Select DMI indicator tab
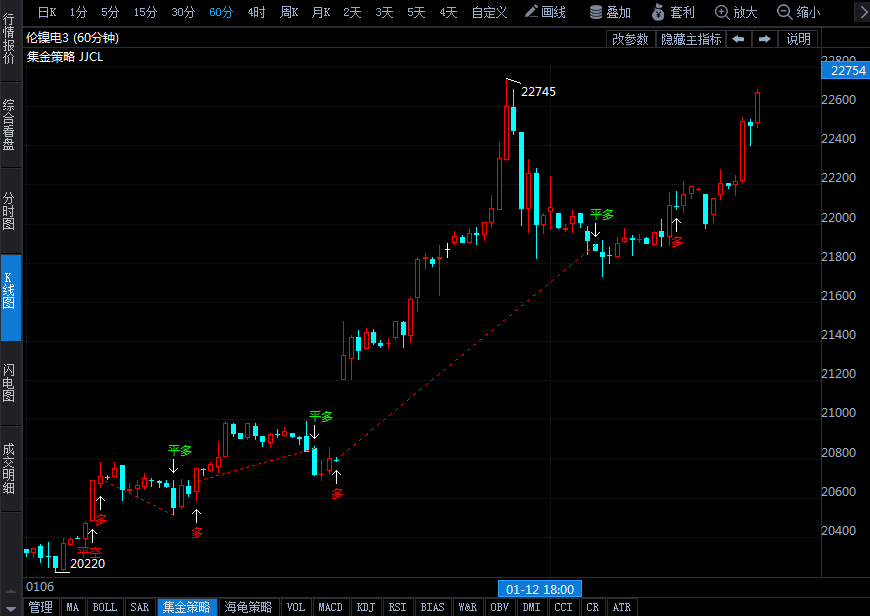Screen dimensions: 870x616 point(531,607)
